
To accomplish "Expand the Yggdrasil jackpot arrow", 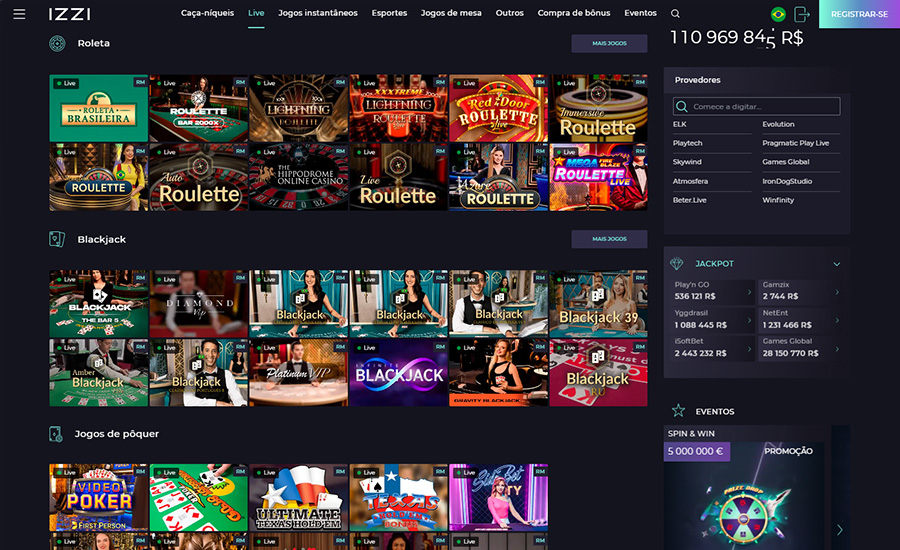I will 749,320.
